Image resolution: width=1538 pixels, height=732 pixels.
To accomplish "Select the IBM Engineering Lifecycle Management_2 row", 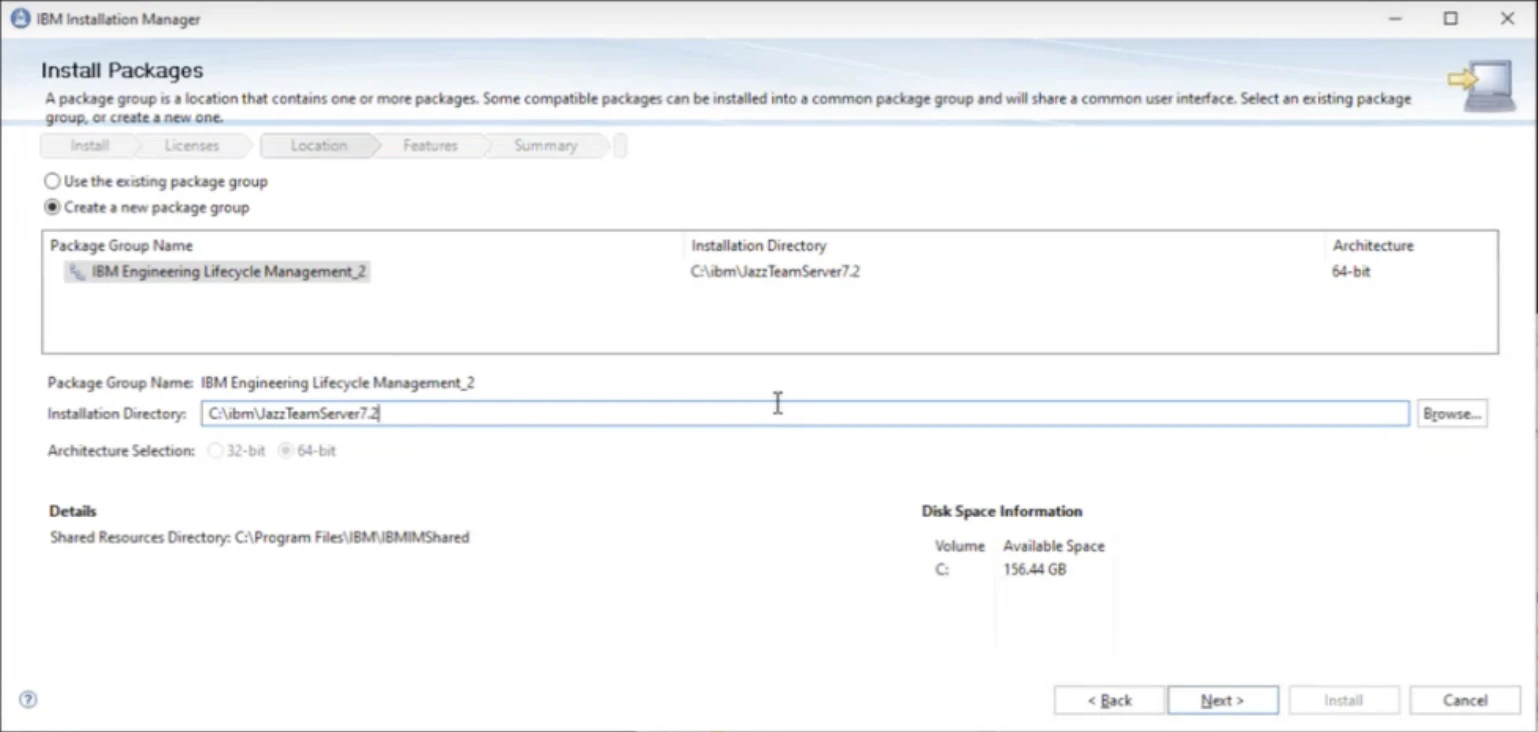I will (x=770, y=272).
